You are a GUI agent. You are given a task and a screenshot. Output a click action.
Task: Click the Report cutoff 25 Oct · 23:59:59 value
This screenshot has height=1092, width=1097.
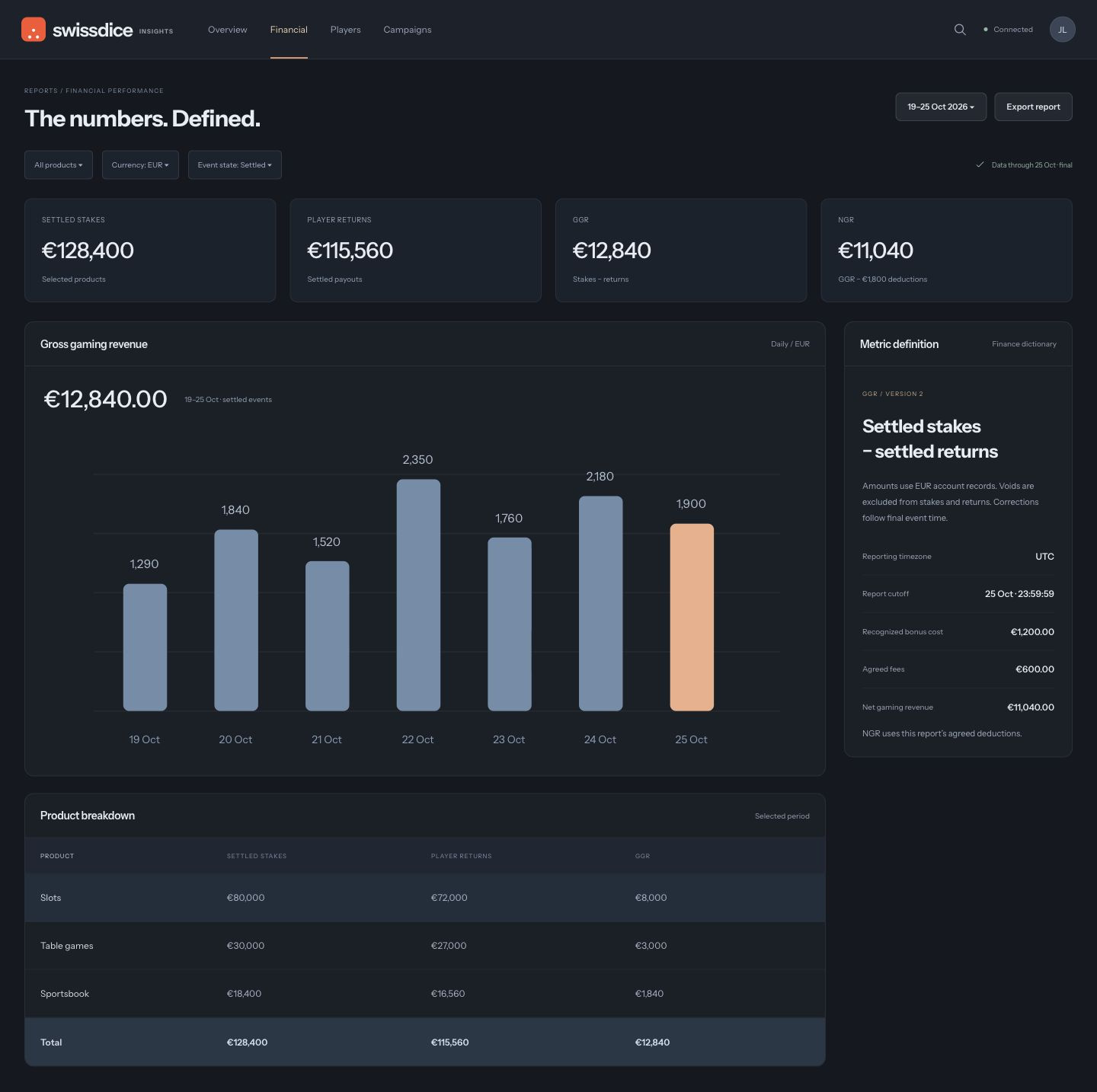tap(1019, 594)
